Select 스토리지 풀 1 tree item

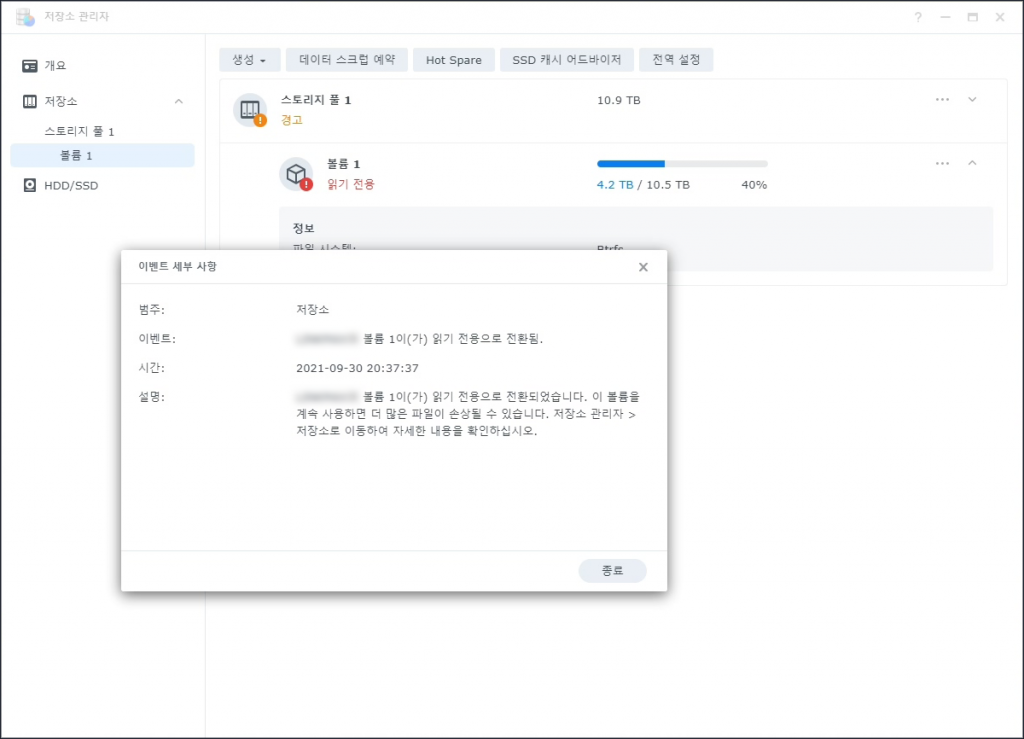pos(79,131)
